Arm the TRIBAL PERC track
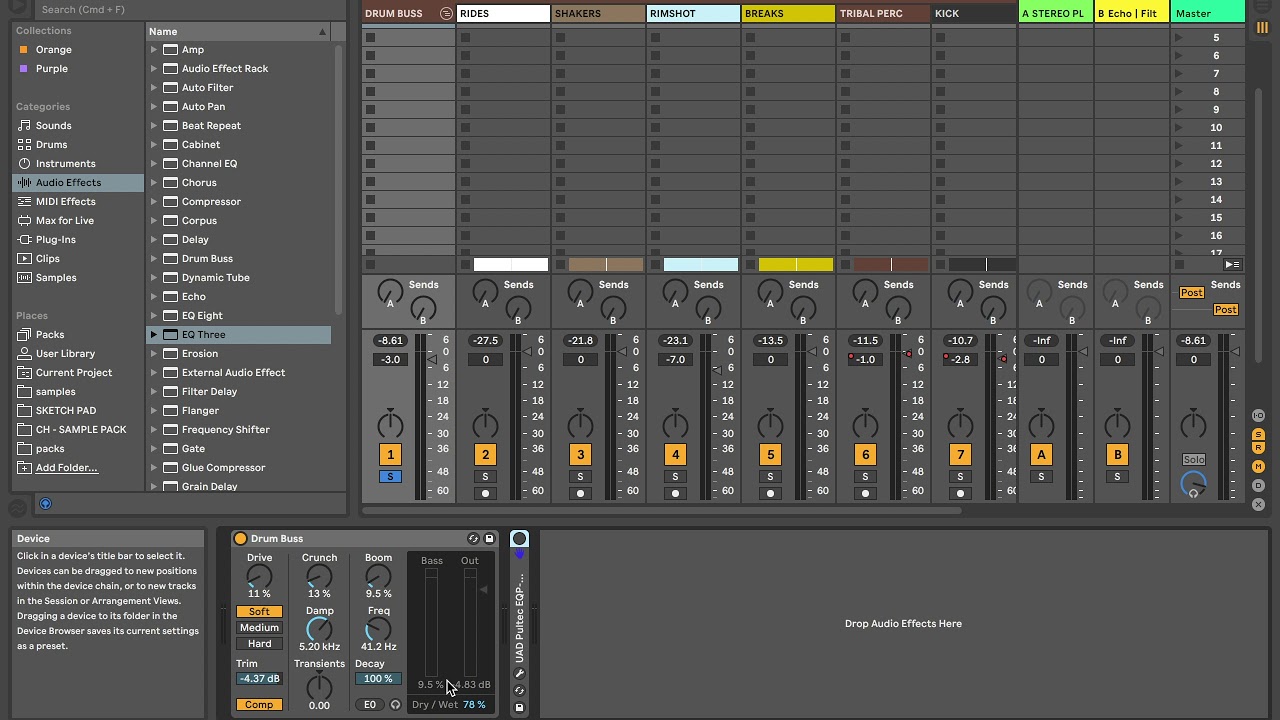Viewport: 1280px width, 720px height. pyautogui.click(x=865, y=493)
